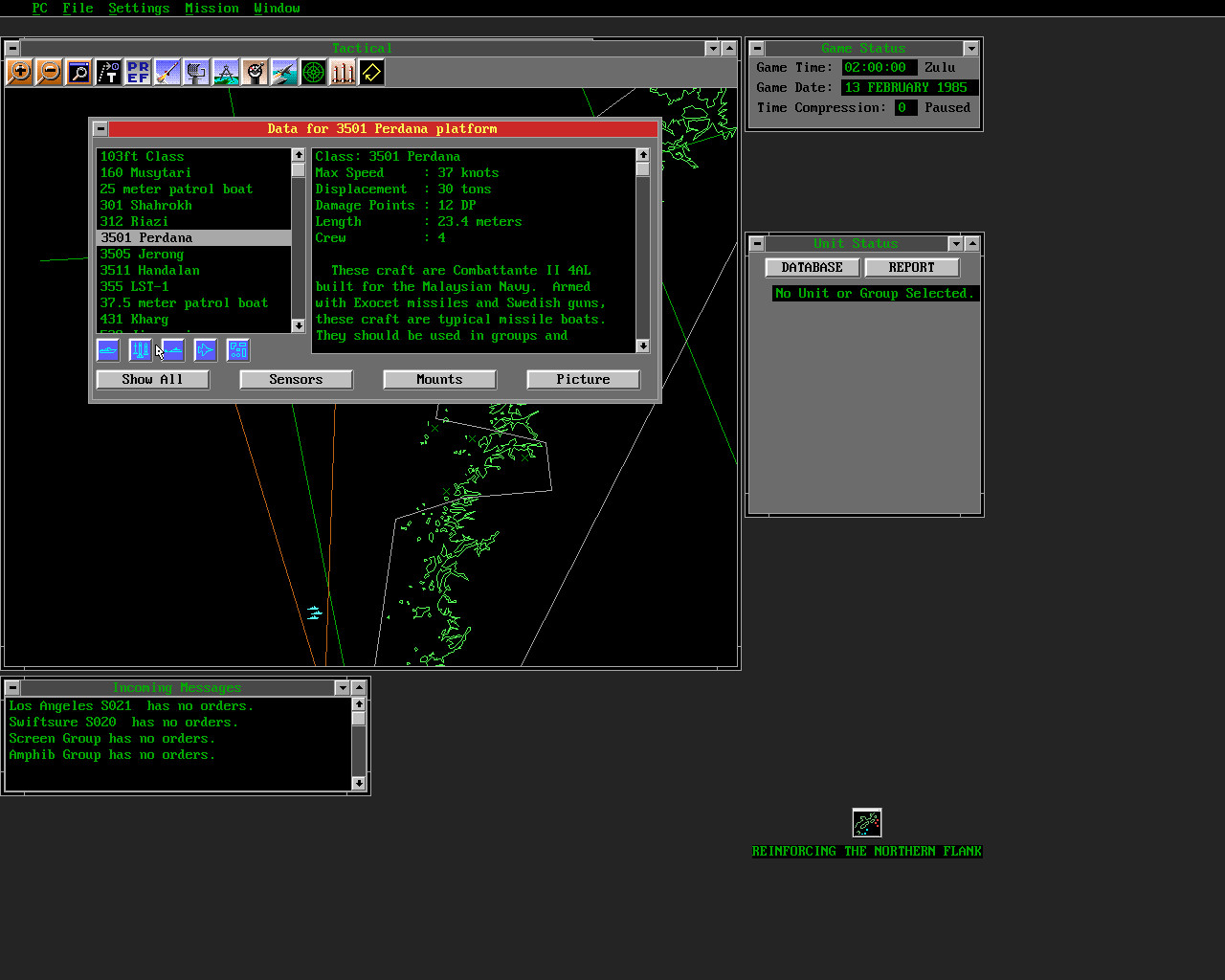The width and height of the screenshot is (1225, 980).
Task: Click the description pane scrollbar thumb
Action: pos(643,169)
